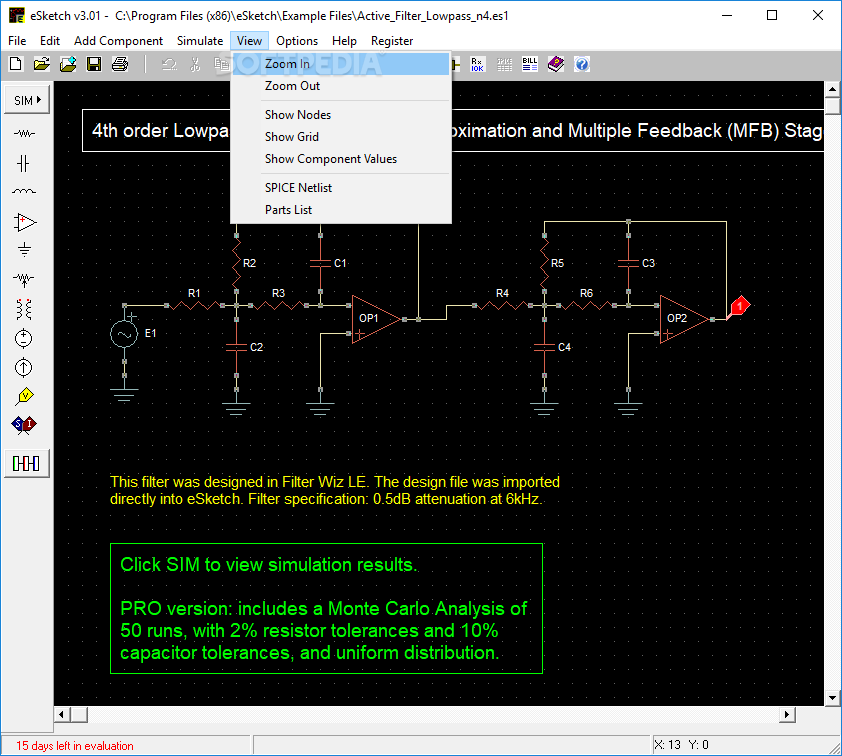Click the horizontal scrollbar right arrow
Viewport: 842px width, 756px height.
pyautogui.click(x=787, y=715)
